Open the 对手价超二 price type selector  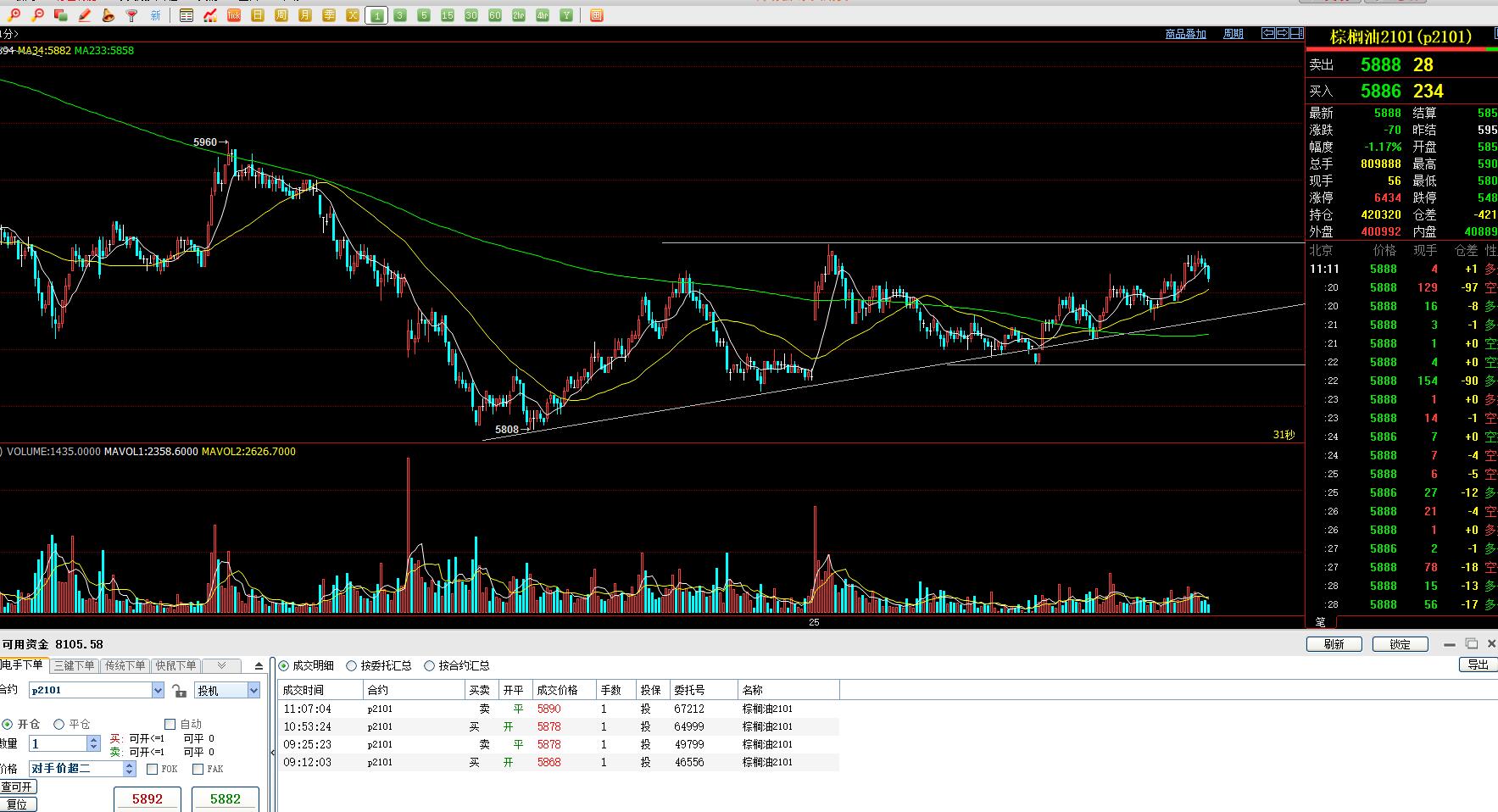[x=82, y=769]
